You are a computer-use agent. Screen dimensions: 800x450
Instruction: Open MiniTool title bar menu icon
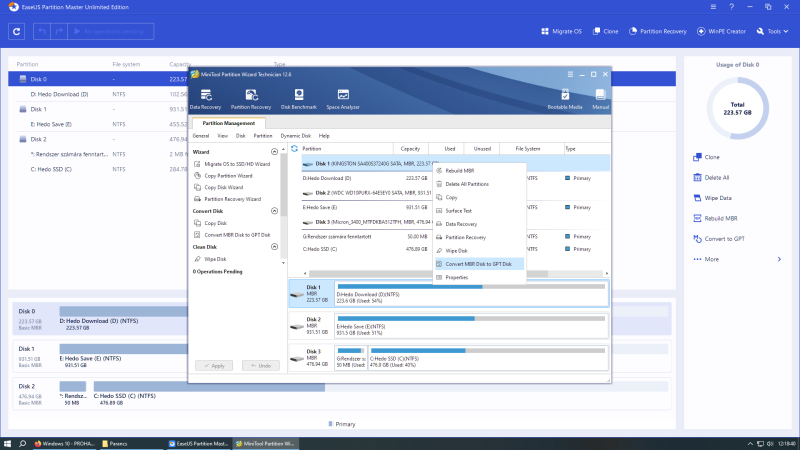tap(570, 74)
